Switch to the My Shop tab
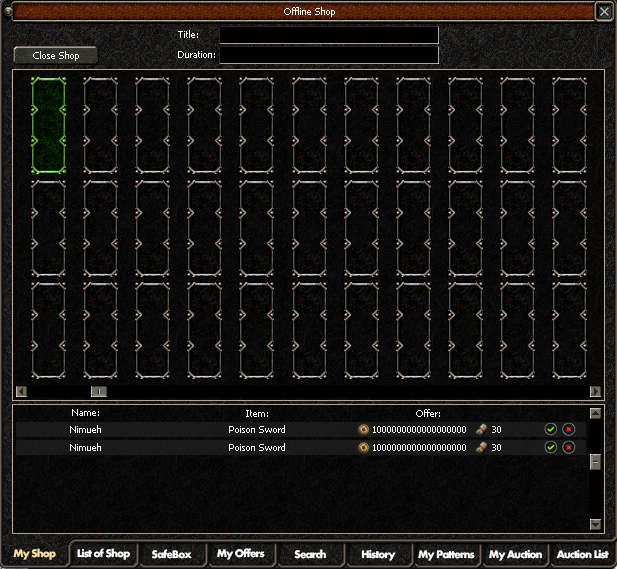This screenshot has width=617, height=569. (35, 554)
